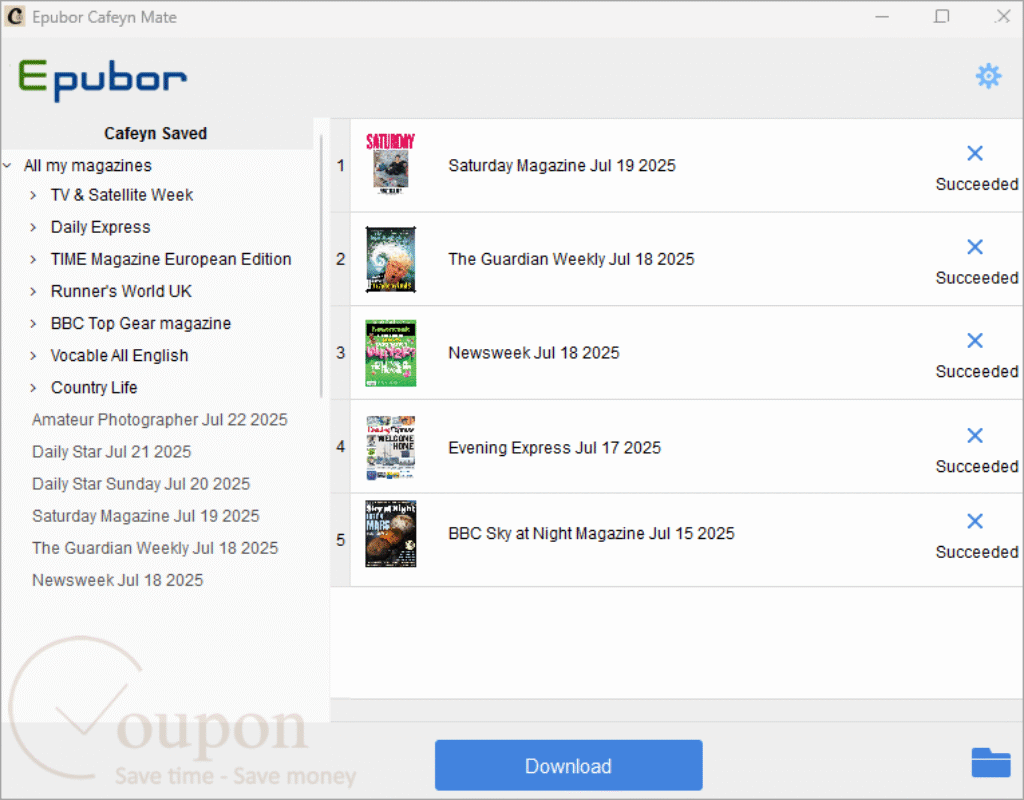This screenshot has width=1024, height=800.
Task: Minimize the Epubor Cafeyn Mate window
Action: pyautogui.click(x=882, y=17)
